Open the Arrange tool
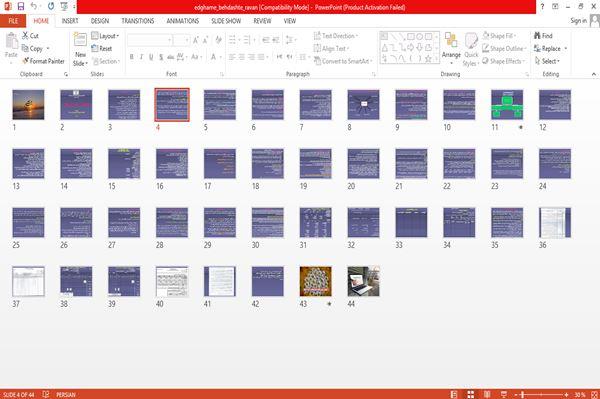 click(451, 48)
